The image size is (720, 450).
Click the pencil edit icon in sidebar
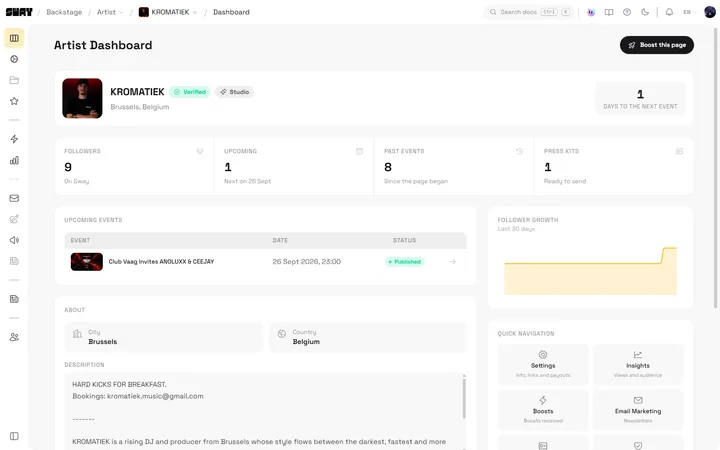point(14,219)
